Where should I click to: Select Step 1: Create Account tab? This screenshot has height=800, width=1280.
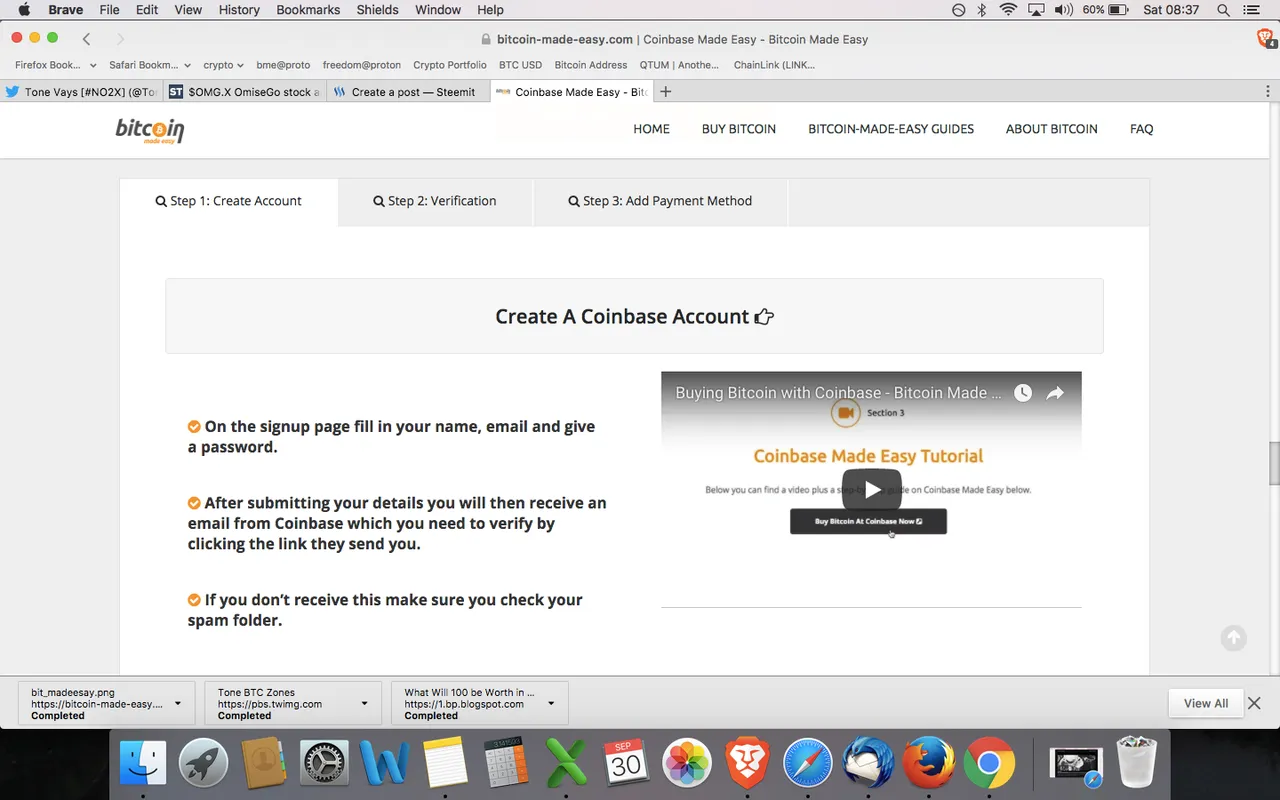point(229,201)
